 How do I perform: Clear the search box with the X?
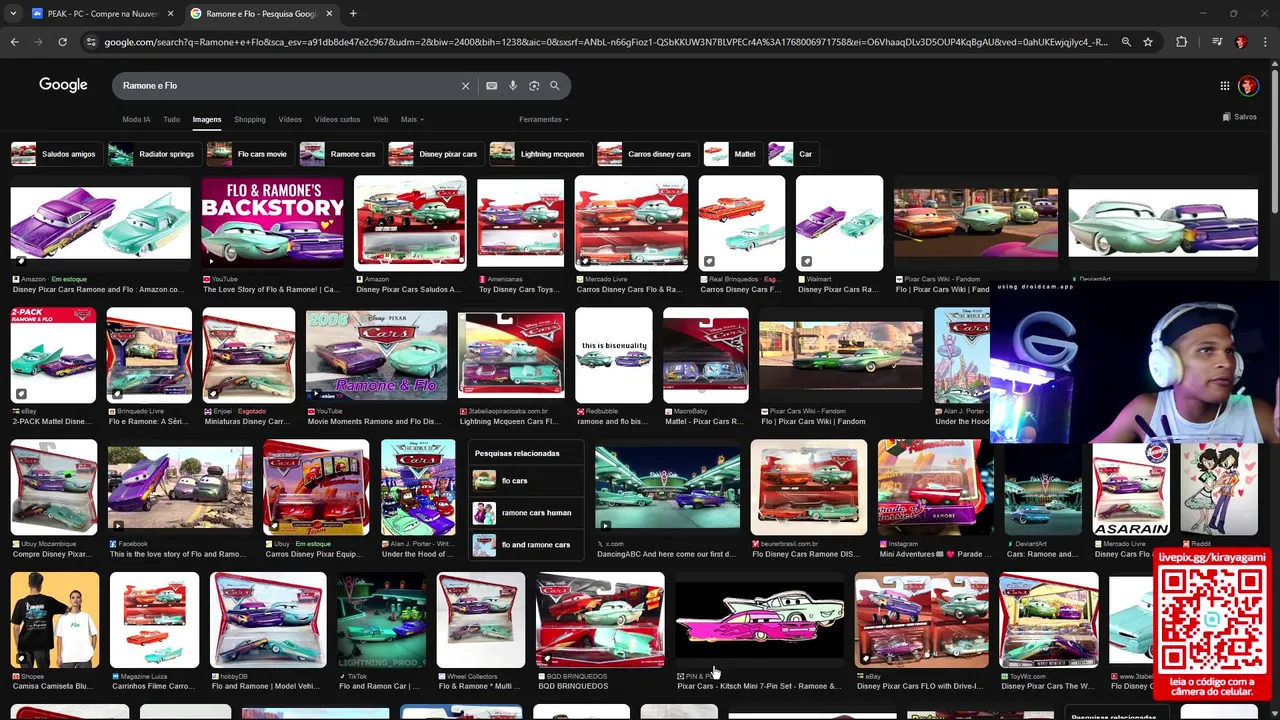coord(465,86)
